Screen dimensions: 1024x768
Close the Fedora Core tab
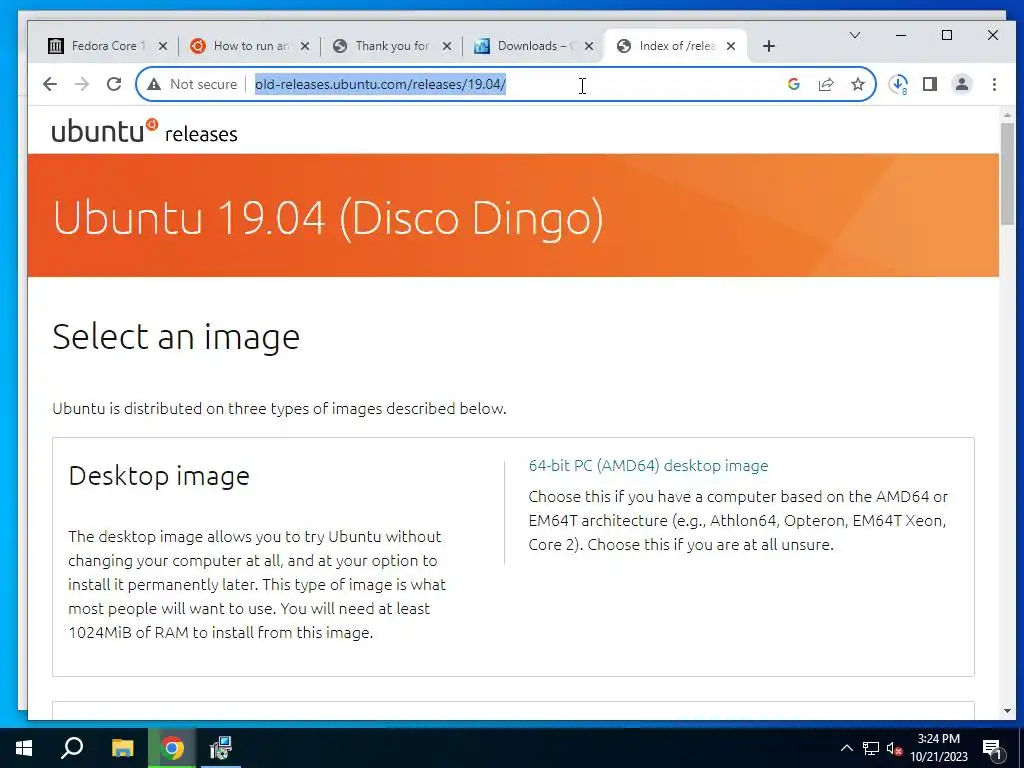coord(163,46)
